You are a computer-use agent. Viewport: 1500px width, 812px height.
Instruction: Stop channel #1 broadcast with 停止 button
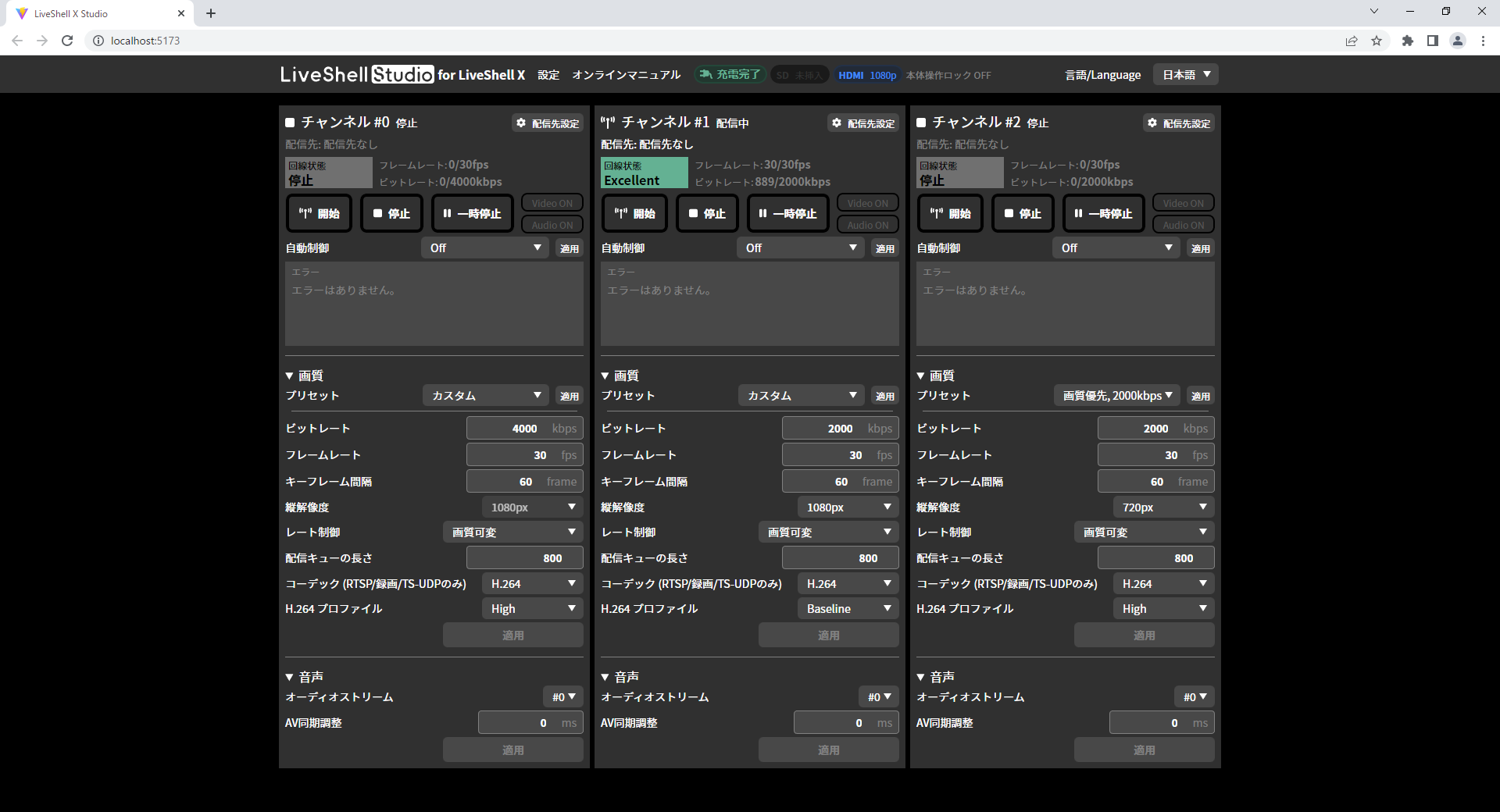click(706, 213)
